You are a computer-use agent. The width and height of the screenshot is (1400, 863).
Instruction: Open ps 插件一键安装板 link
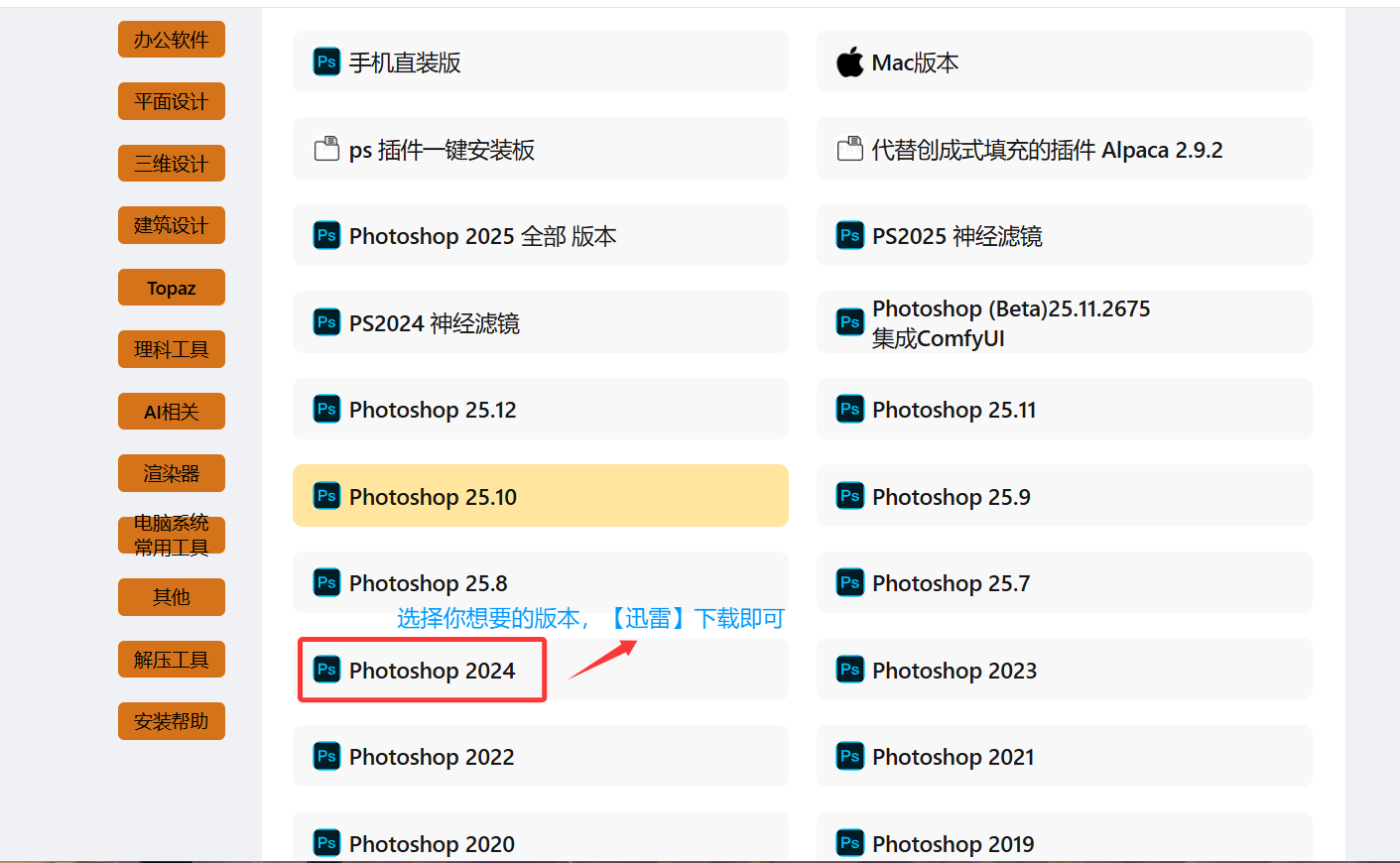coord(541,149)
